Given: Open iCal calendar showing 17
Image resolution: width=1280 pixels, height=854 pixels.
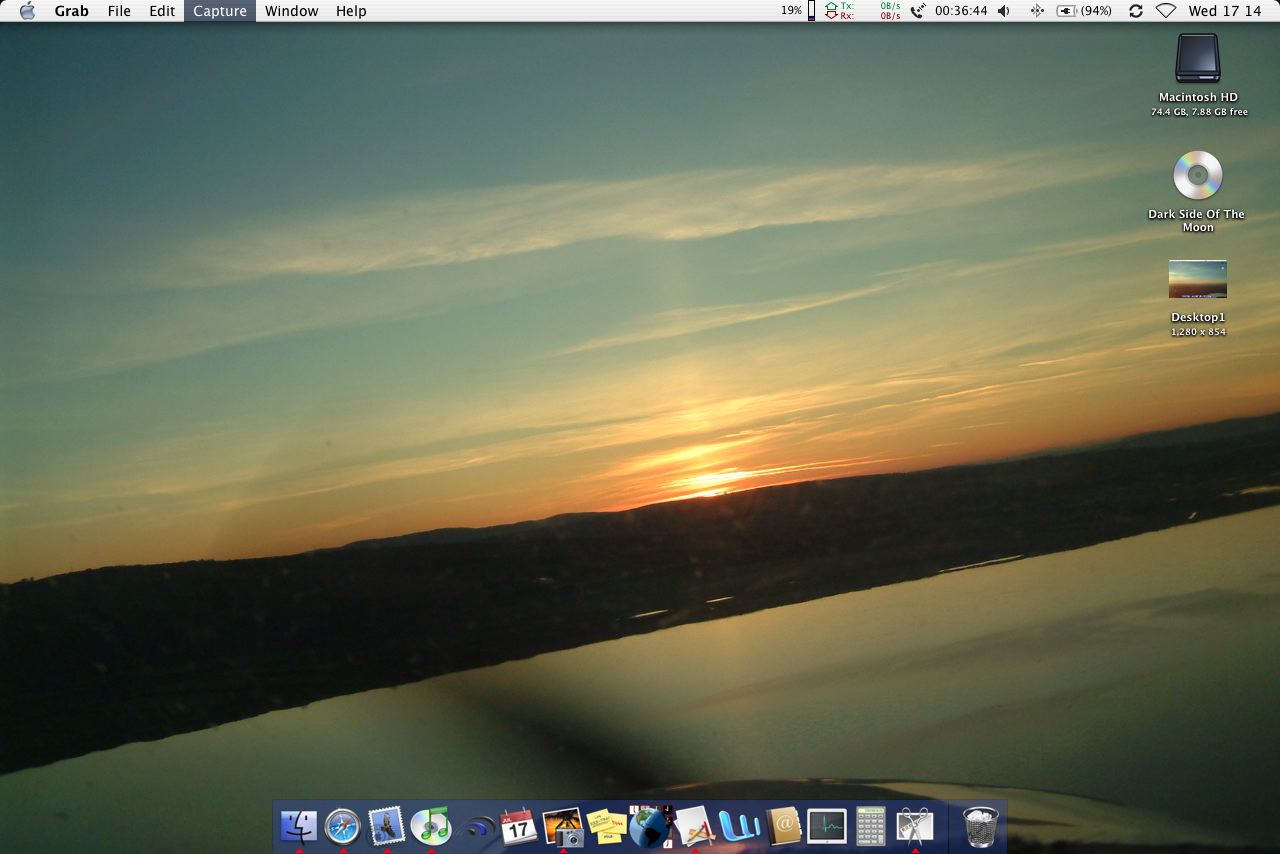Looking at the screenshot, I should point(518,826).
